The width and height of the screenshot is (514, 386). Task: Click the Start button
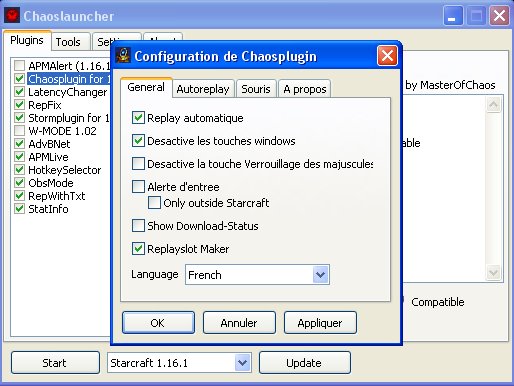pyautogui.click(x=55, y=363)
